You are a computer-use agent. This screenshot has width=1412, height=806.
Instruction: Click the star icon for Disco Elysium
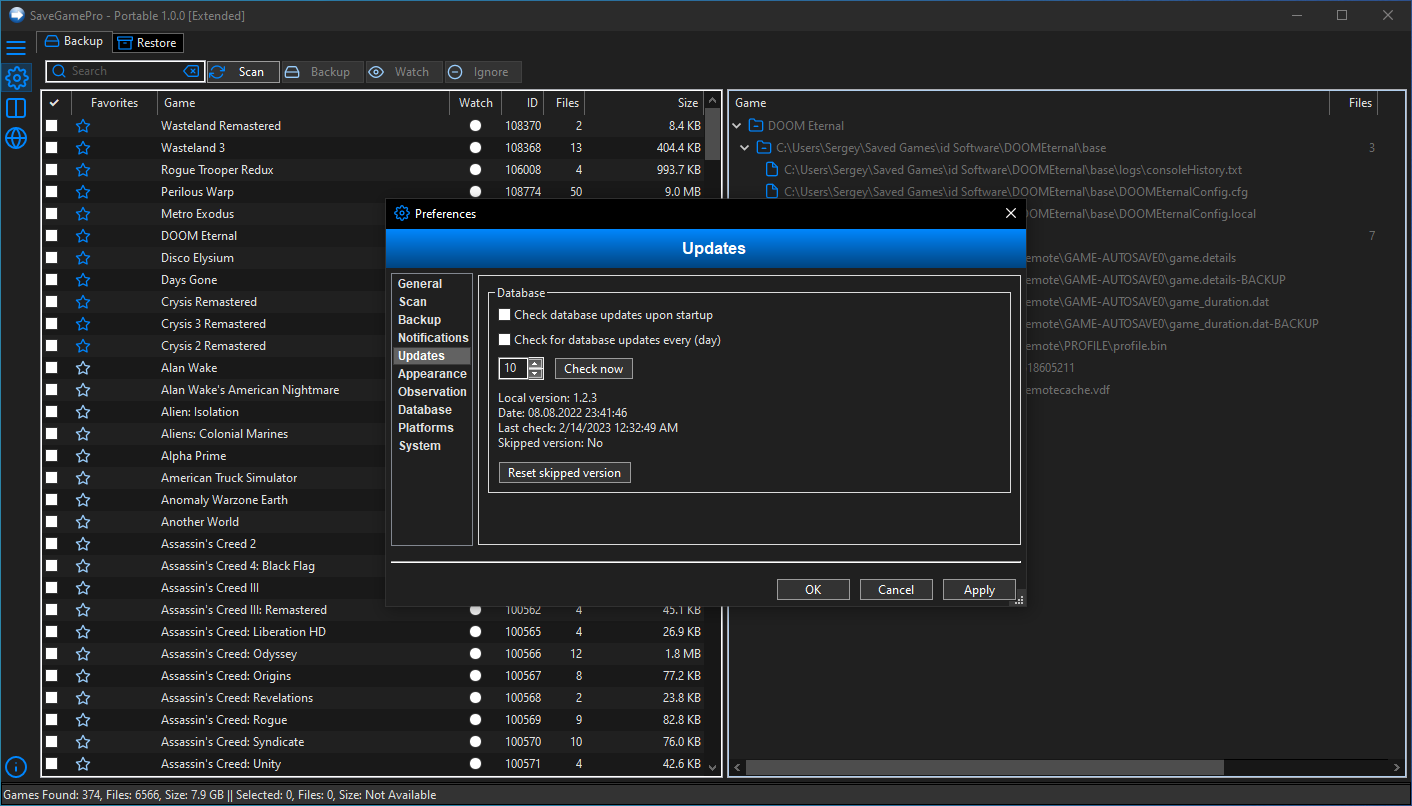coord(83,258)
